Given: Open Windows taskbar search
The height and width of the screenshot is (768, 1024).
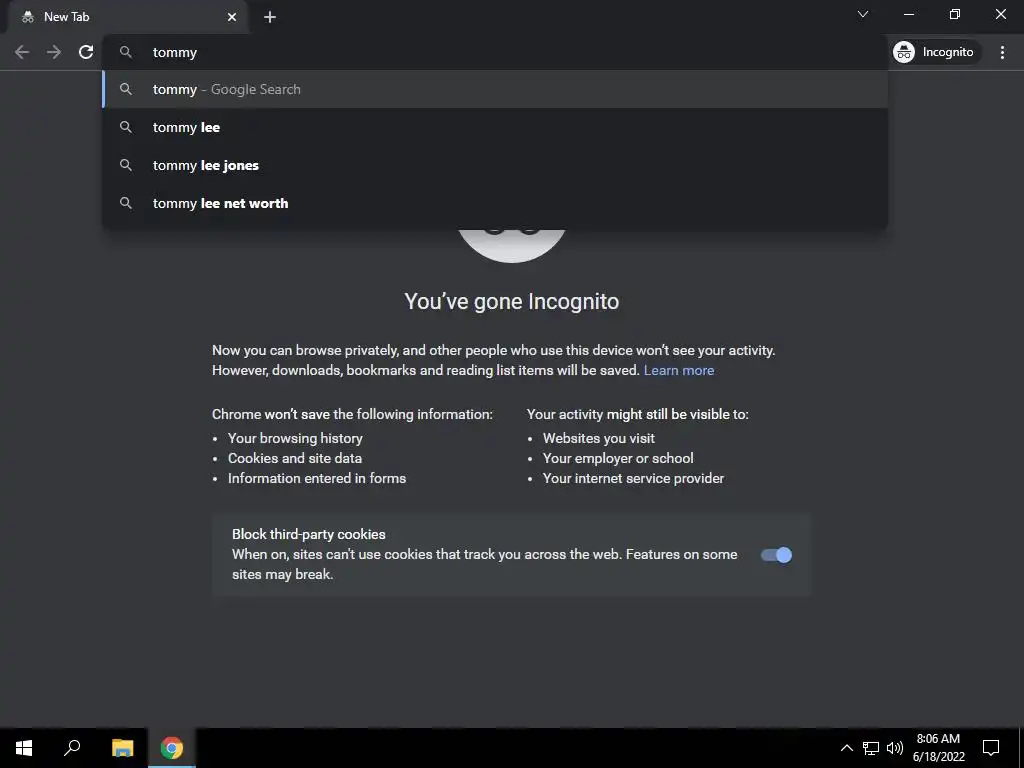Looking at the screenshot, I should 72,748.
